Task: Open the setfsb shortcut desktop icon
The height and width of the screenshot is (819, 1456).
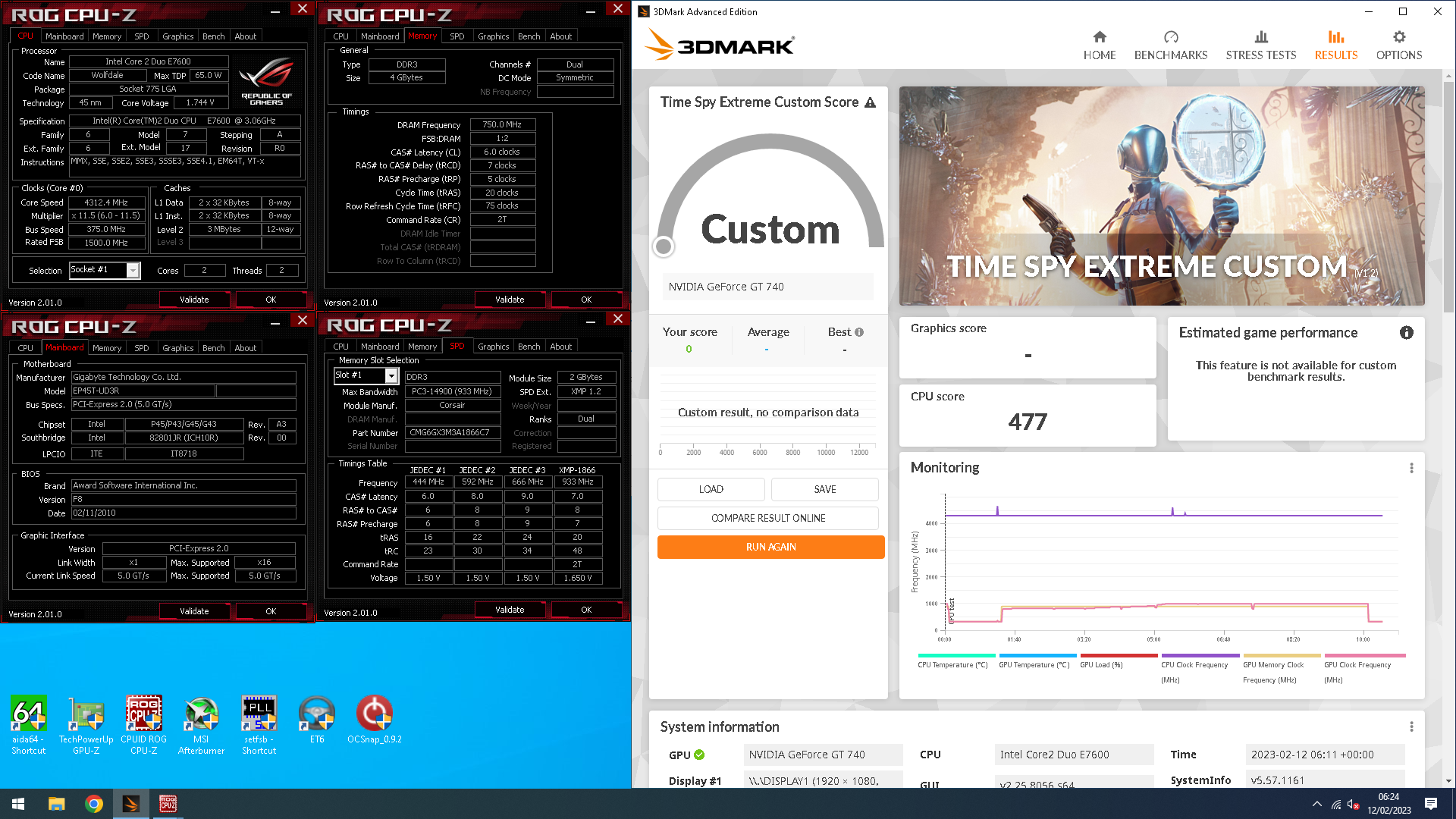Action: (x=259, y=724)
